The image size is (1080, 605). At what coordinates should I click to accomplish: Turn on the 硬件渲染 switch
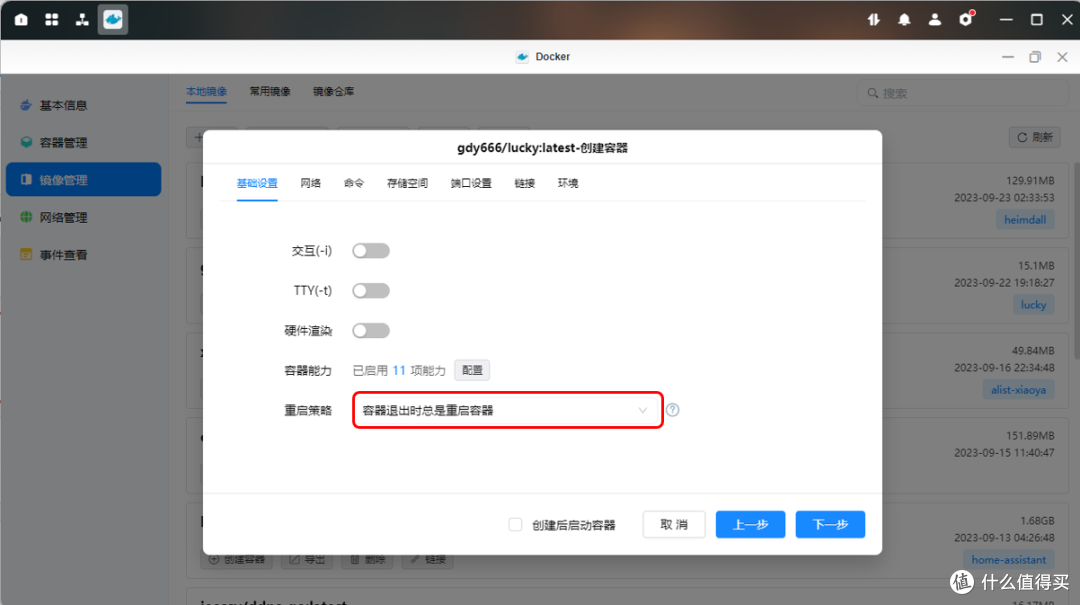(x=370, y=331)
